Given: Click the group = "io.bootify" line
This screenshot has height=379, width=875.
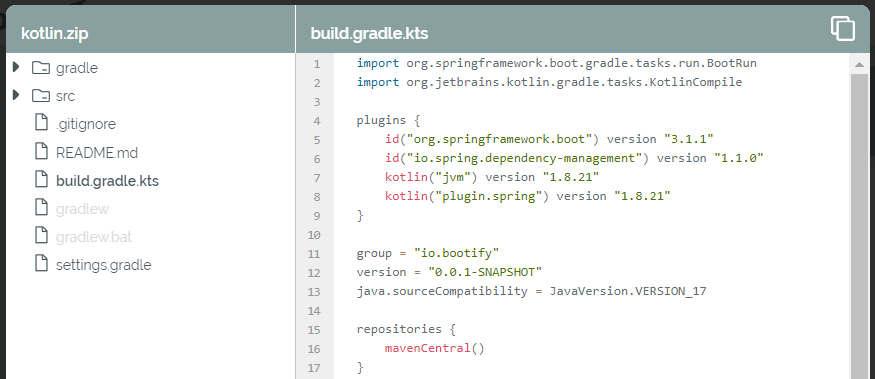Looking at the screenshot, I should tap(427, 253).
